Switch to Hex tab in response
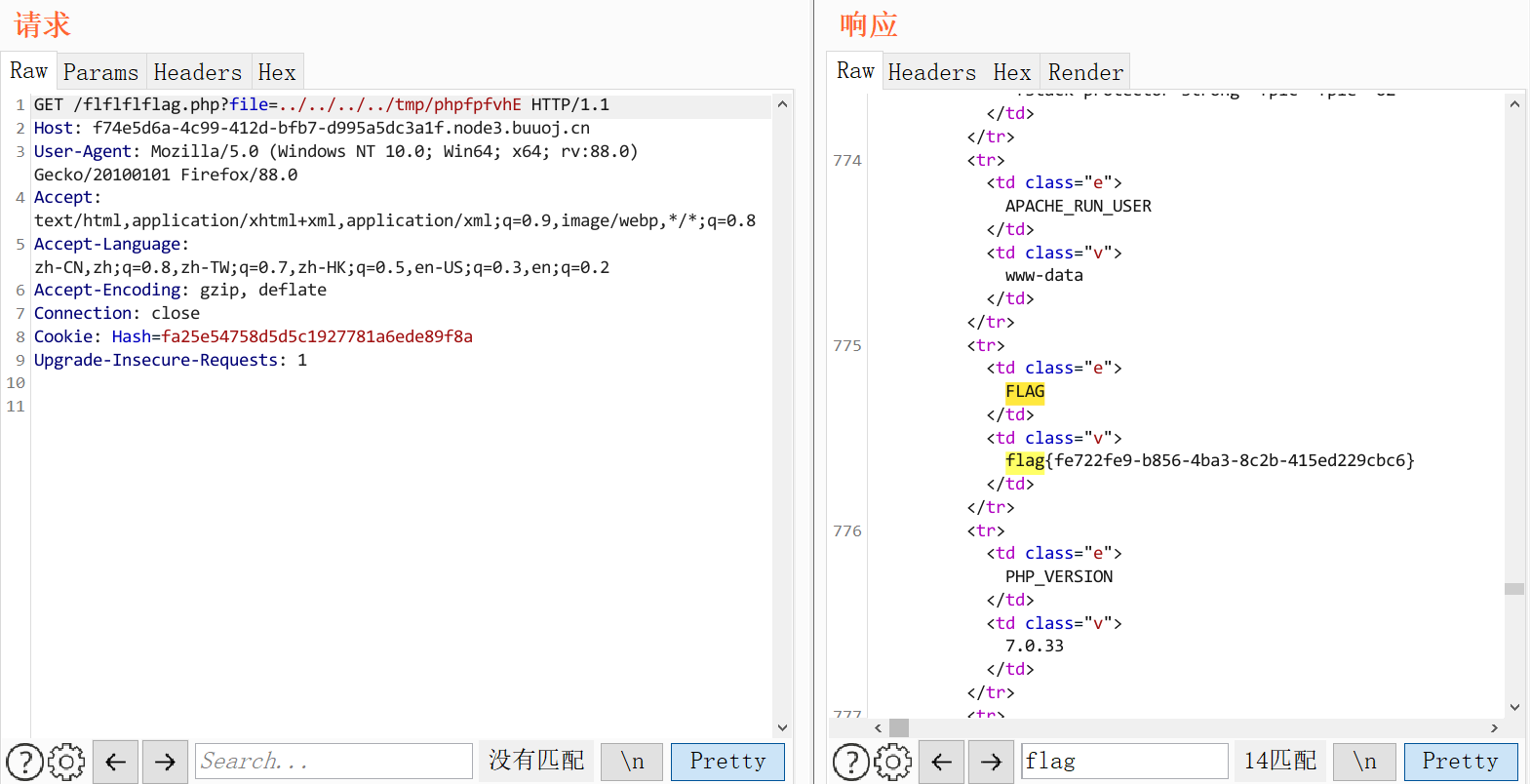This screenshot has width=1531, height=784. pos(1012,72)
